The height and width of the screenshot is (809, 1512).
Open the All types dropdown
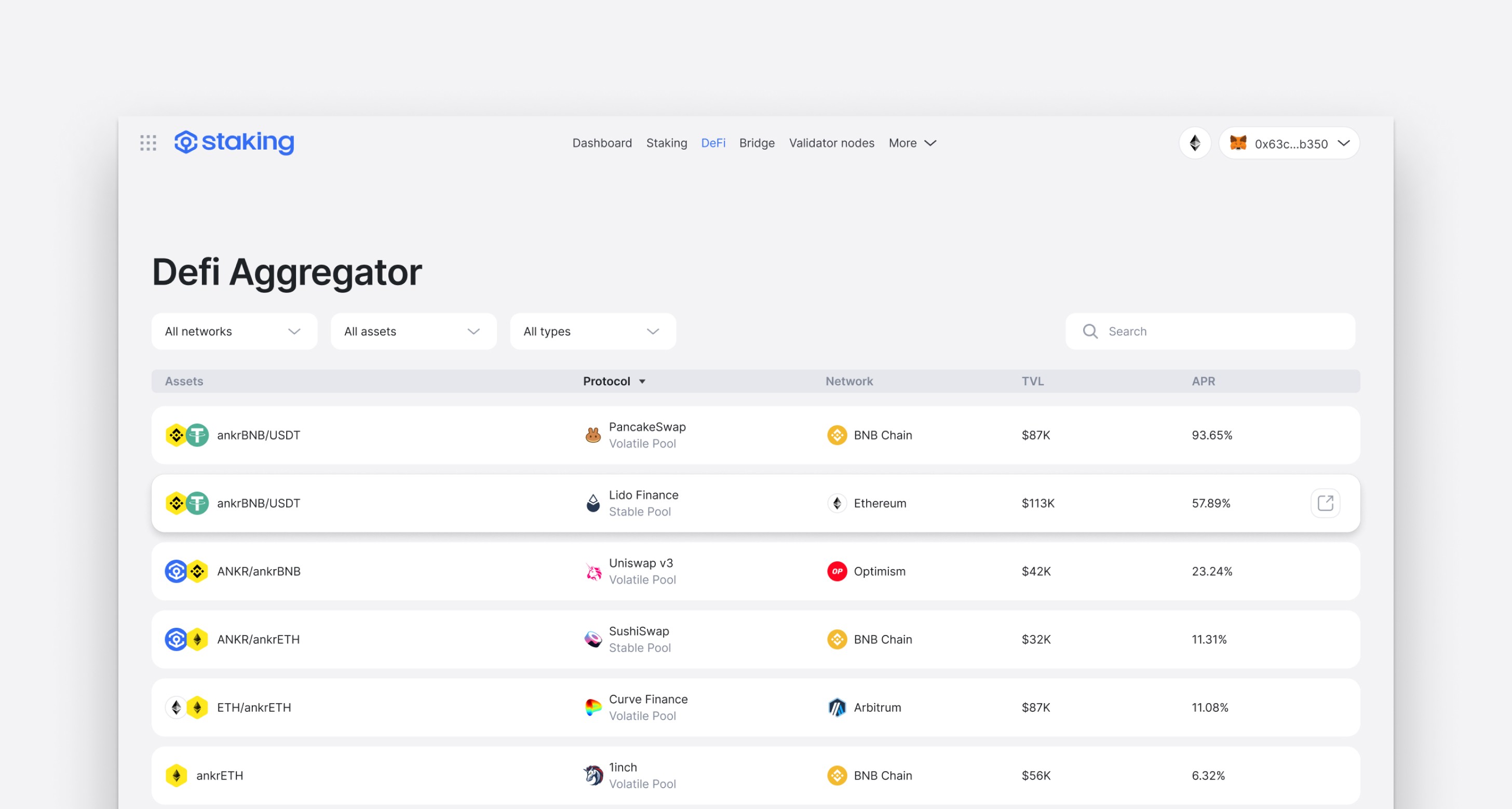[x=593, y=331]
